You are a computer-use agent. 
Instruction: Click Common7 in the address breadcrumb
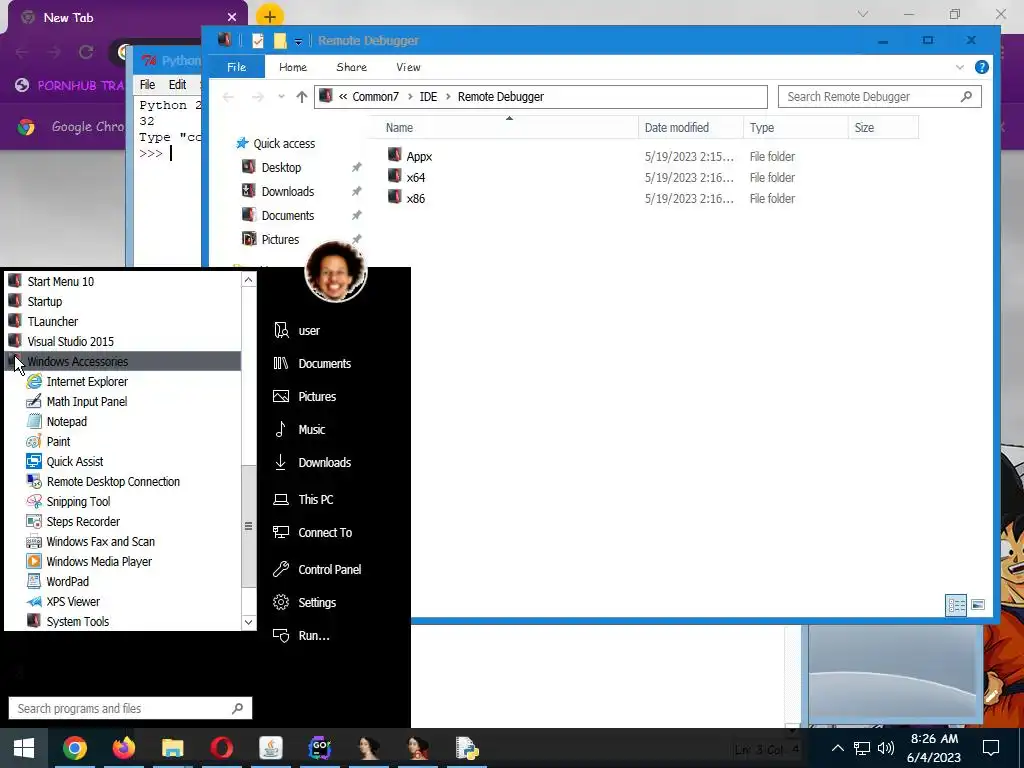coord(375,97)
